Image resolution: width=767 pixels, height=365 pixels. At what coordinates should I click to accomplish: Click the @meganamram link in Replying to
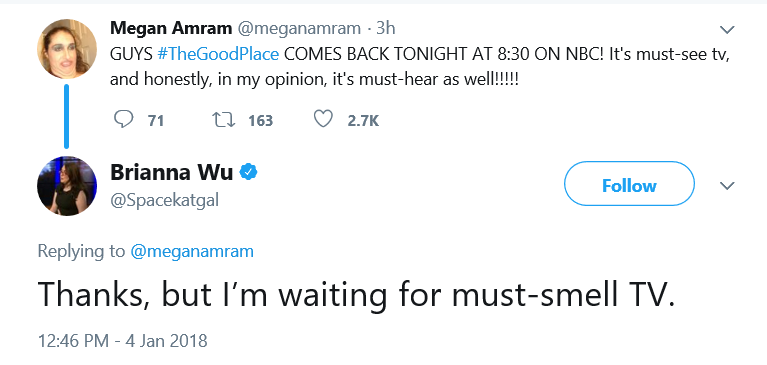[x=192, y=251]
